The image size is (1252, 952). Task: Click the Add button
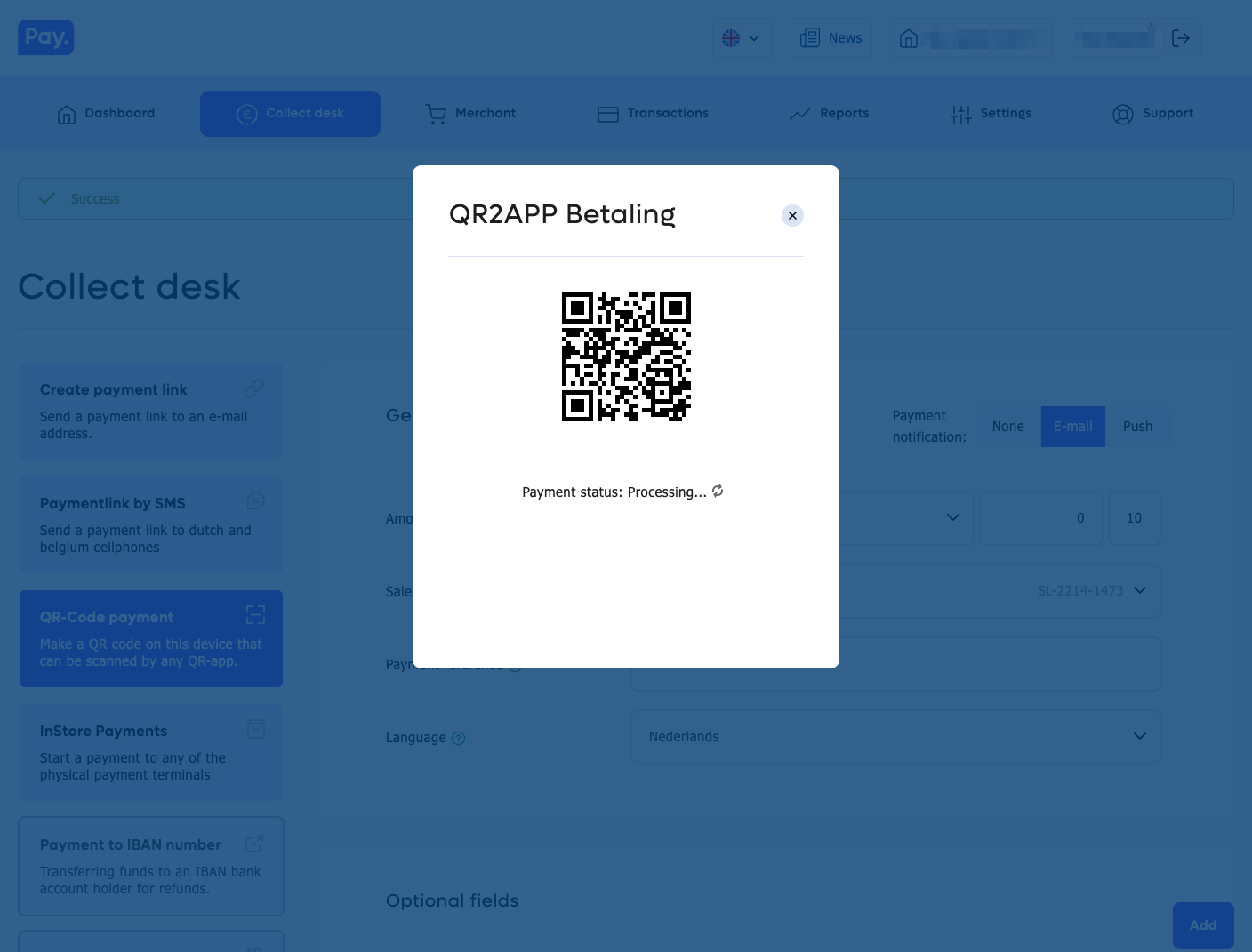[1203, 925]
